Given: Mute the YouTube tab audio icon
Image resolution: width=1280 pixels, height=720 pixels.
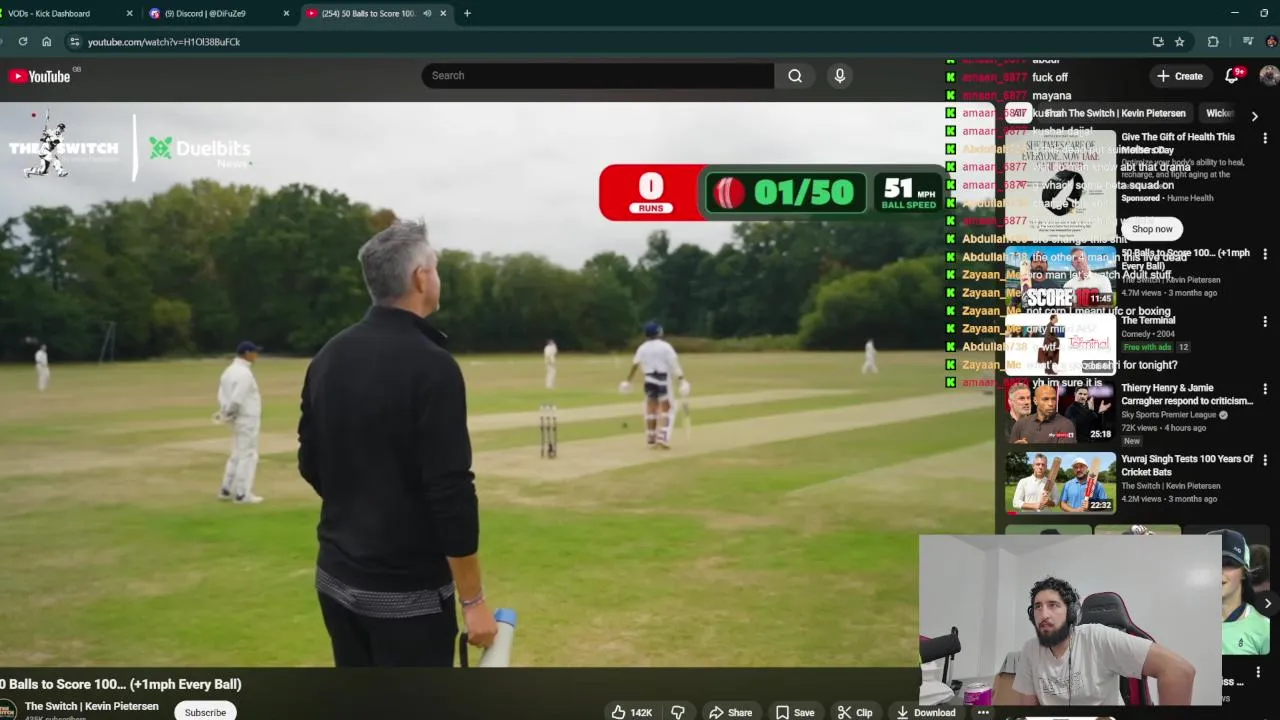Looking at the screenshot, I should pos(427,13).
